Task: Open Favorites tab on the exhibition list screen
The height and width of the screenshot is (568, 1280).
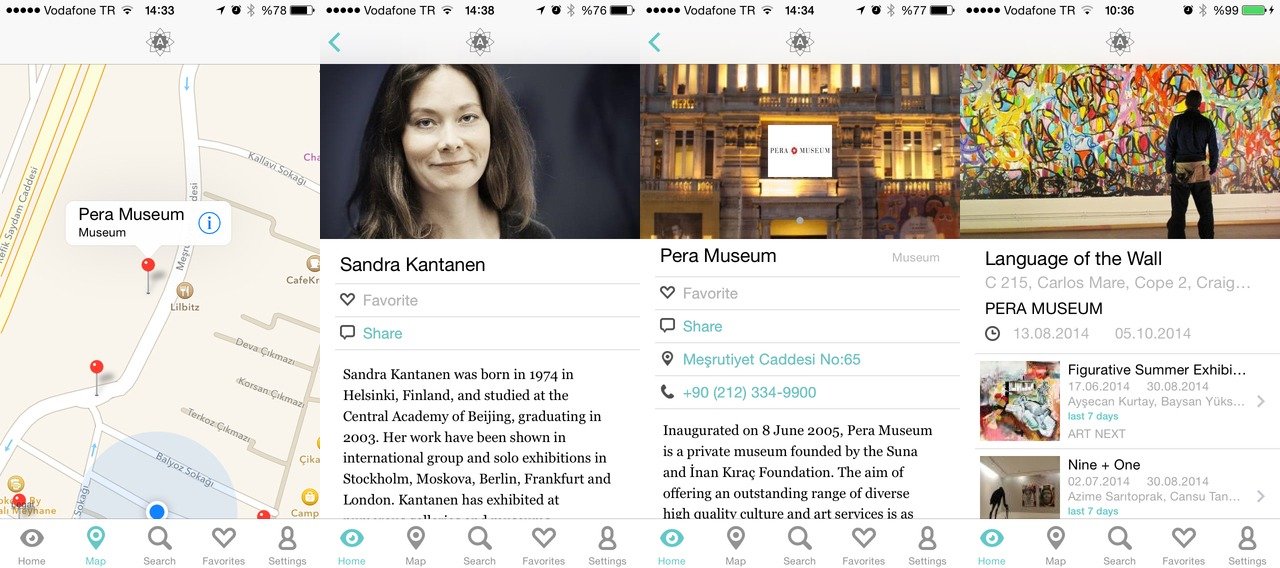Action: [x=1184, y=546]
